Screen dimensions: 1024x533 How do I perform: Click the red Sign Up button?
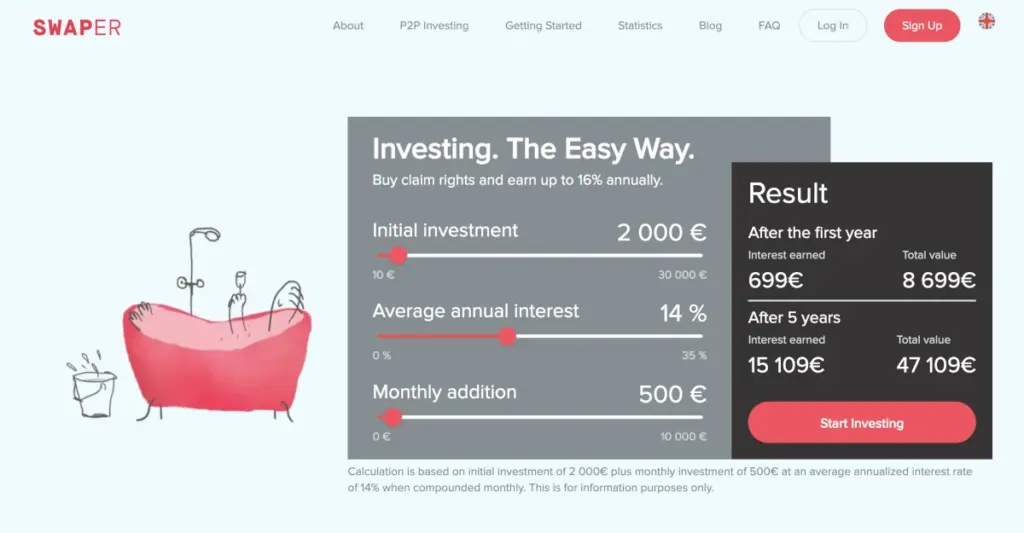tap(921, 25)
